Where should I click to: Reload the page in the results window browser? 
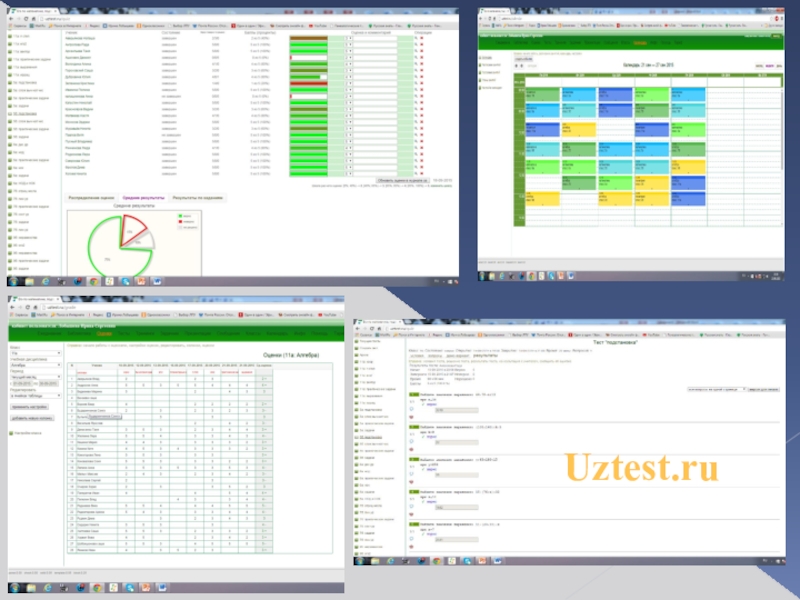(26, 18)
